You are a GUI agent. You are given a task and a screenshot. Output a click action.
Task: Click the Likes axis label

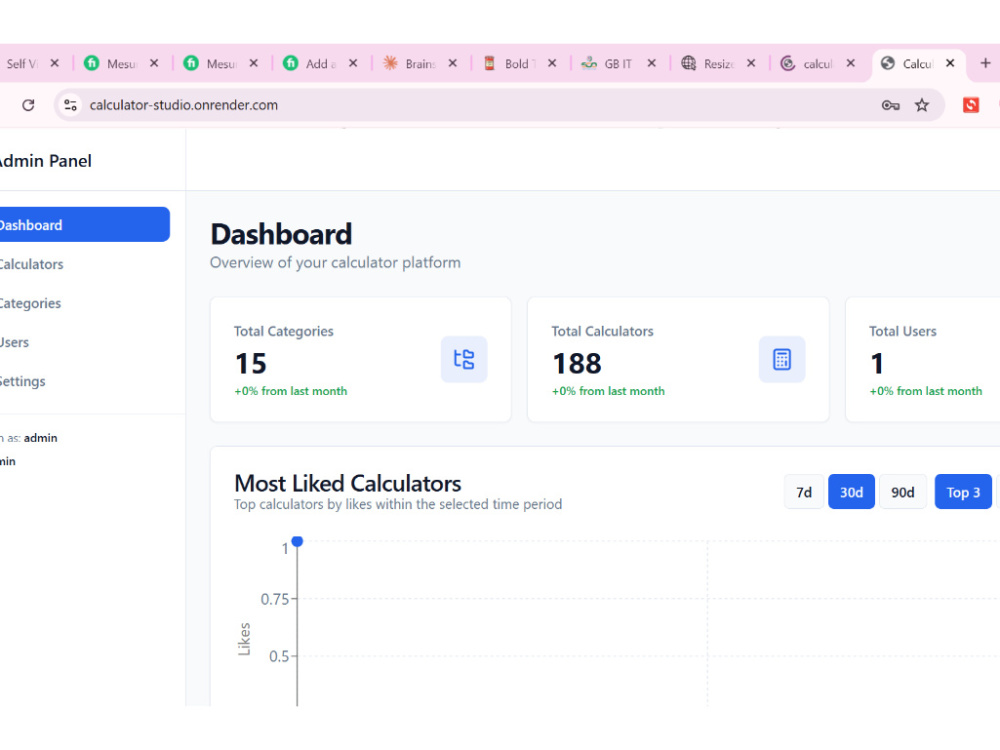click(244, 639)
